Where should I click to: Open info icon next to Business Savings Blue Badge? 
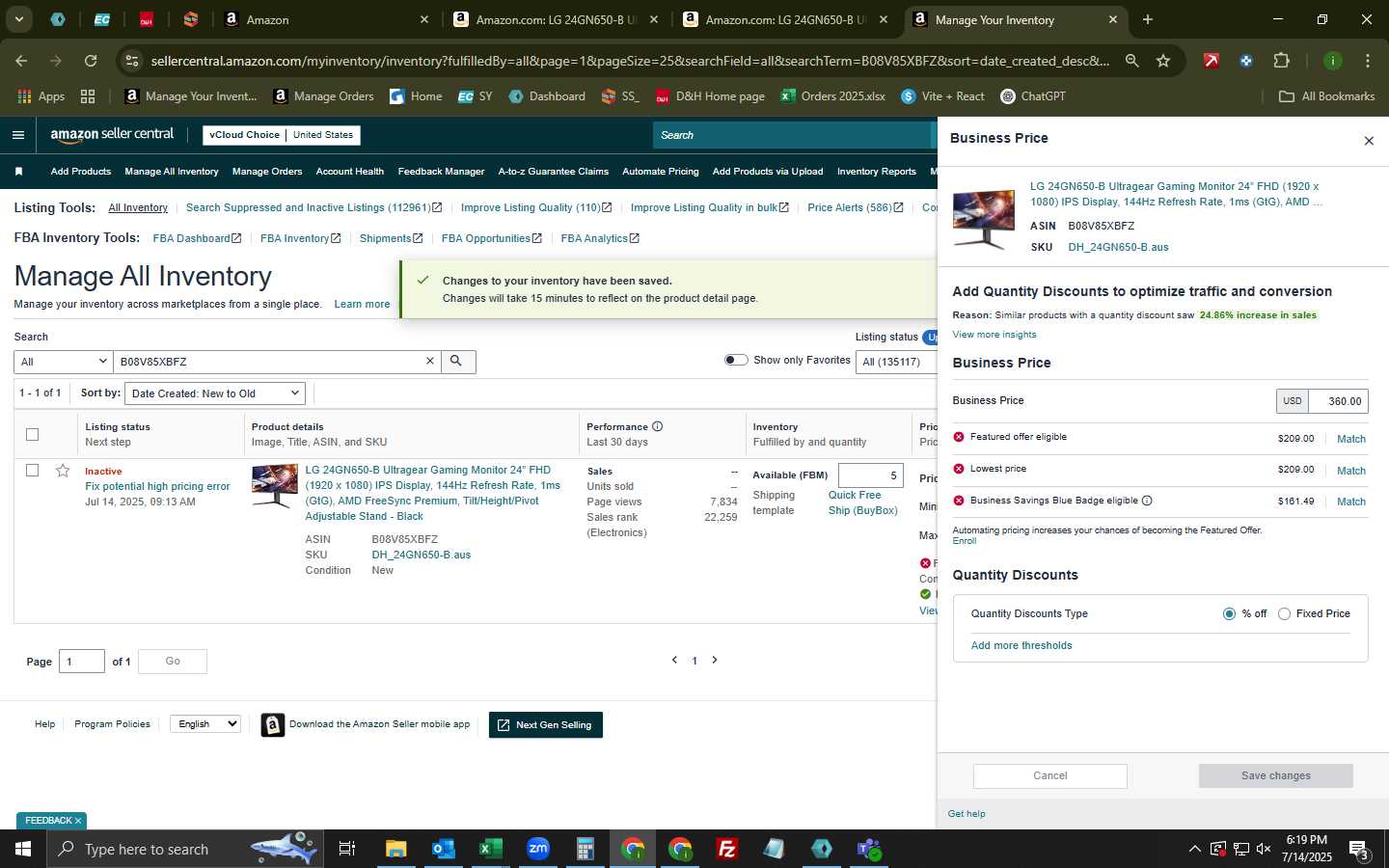point(1147,501)
